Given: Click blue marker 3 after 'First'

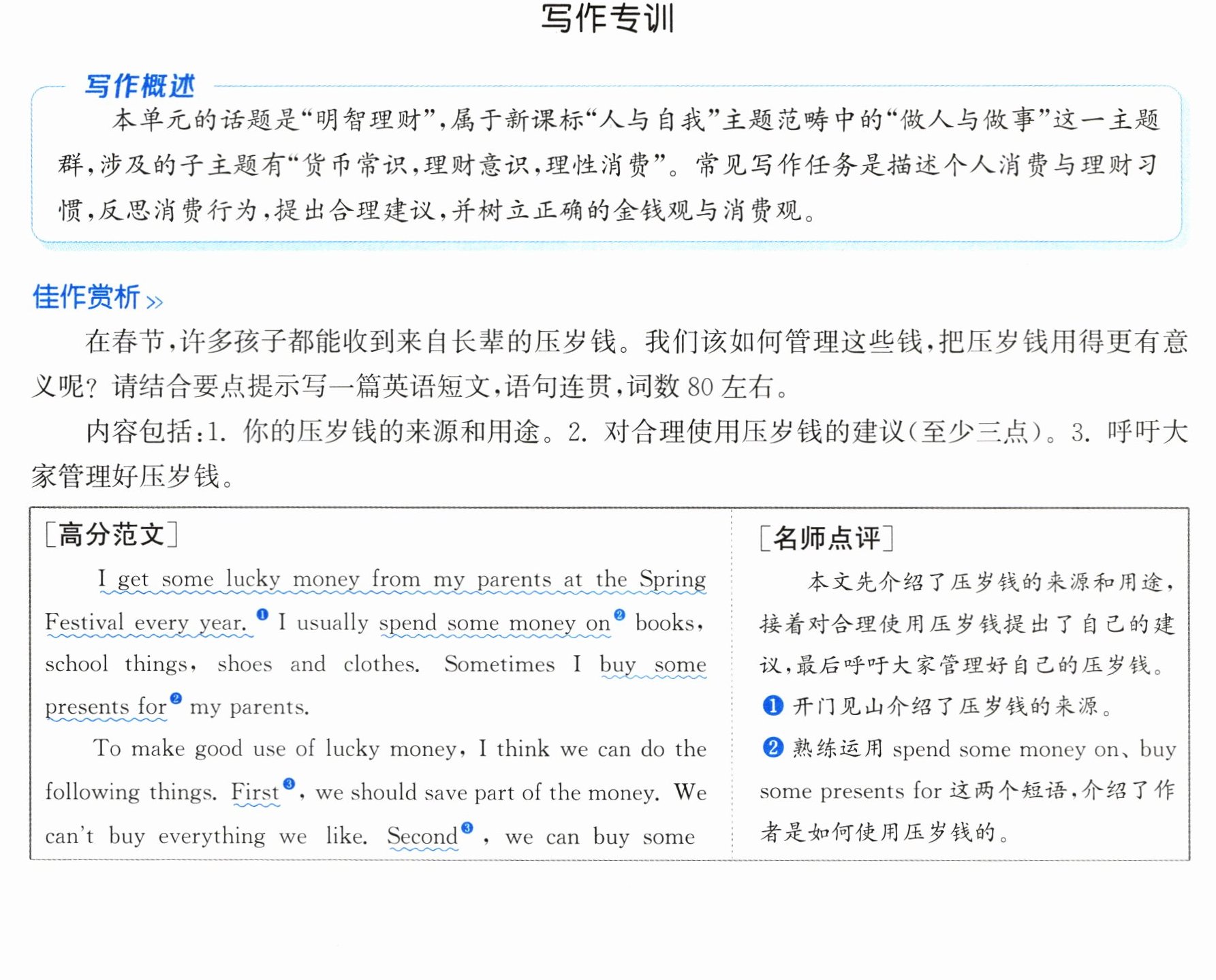Looking at the screenshot, I should [289, 784].
